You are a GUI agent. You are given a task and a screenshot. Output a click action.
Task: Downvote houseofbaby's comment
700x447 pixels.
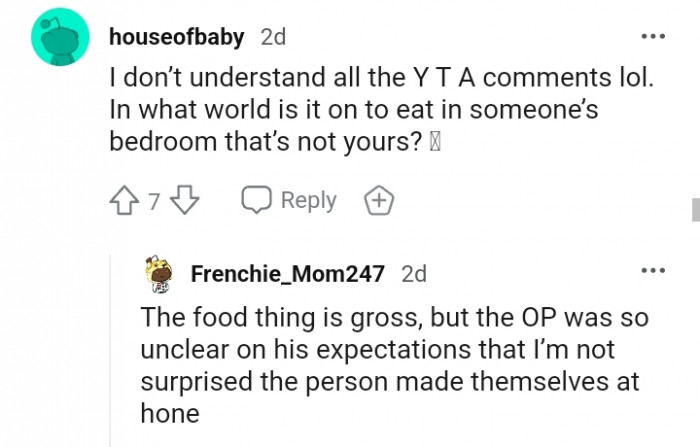pos(184,201)
